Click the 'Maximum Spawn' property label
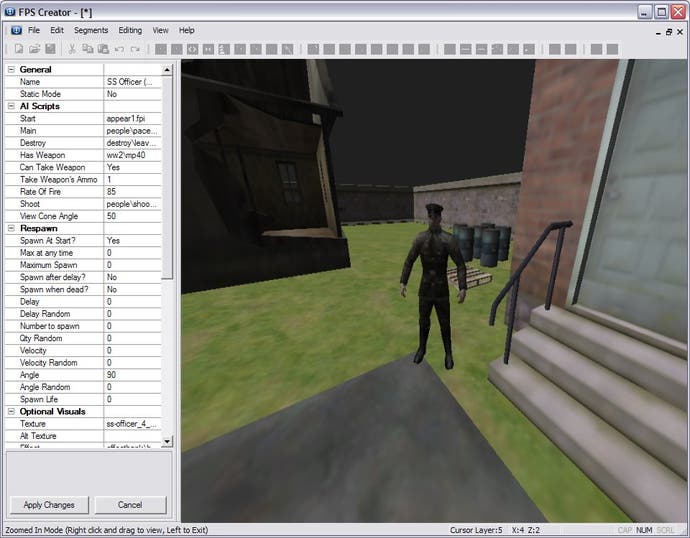This screenshot has width=690, height=538. click(48, 265)
